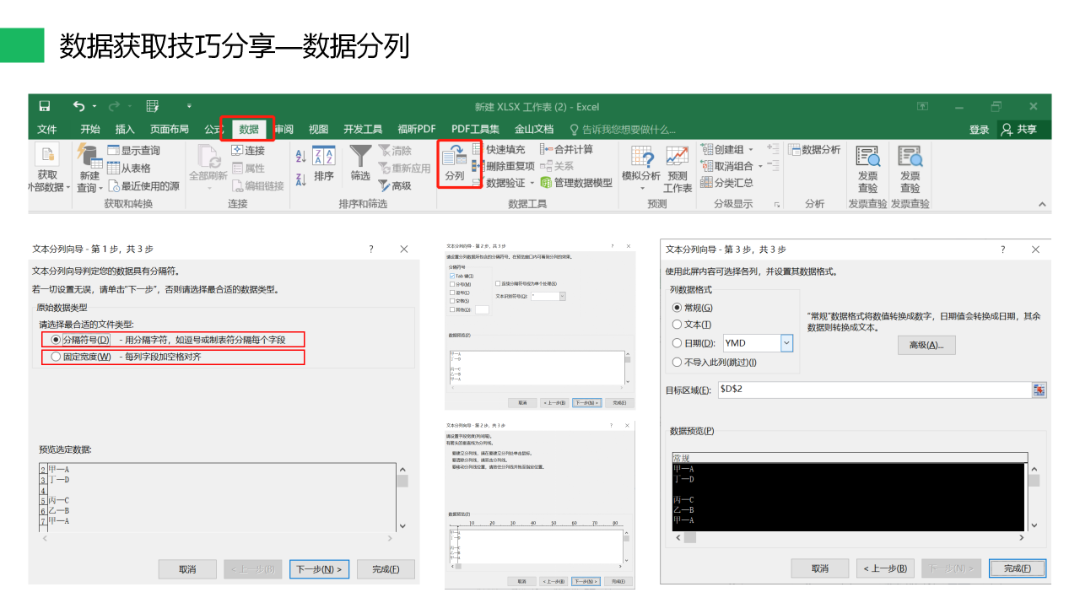Click the 排序 sort icon
Image resolution: width=1080 pixels, height=607 pixels.
pyautogui.click(x=324, y=163)
